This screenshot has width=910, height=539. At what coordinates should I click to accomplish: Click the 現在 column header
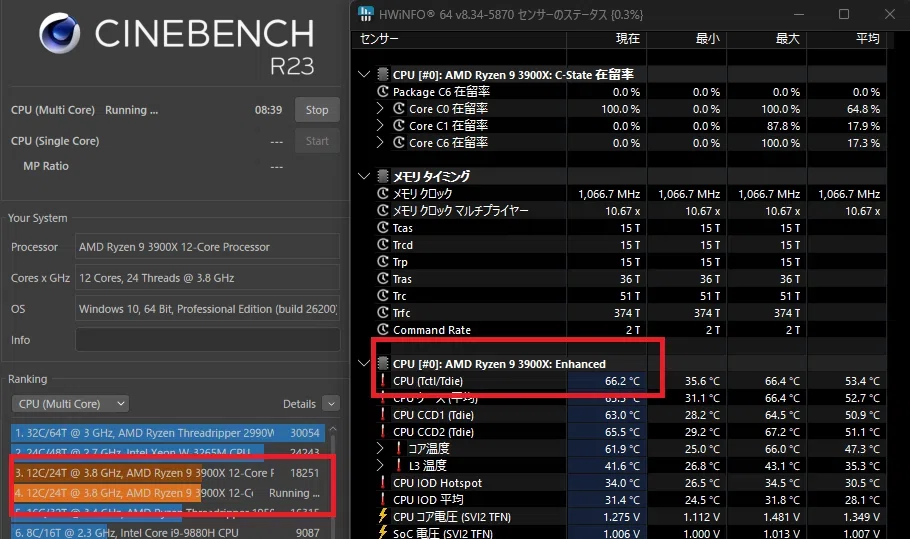[x=627, y=38]
